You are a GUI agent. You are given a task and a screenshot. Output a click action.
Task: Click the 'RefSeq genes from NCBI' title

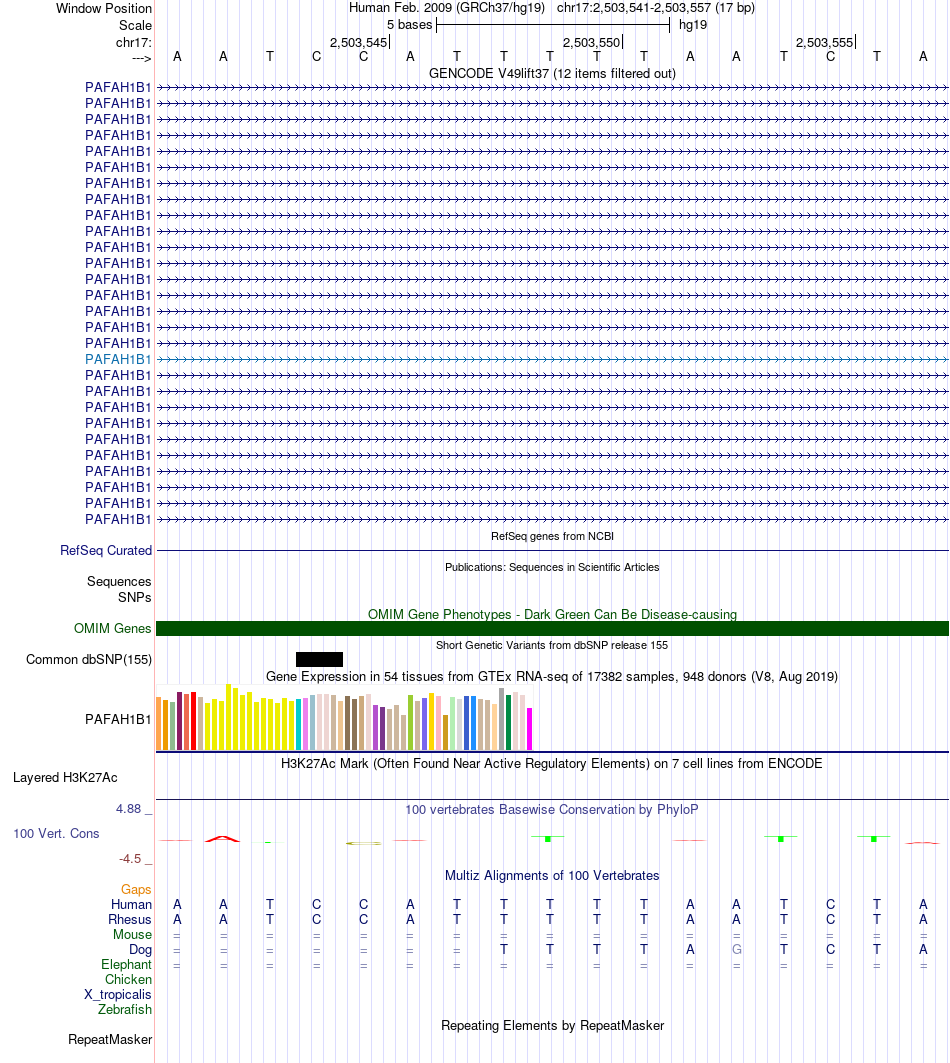click(552, 536)
